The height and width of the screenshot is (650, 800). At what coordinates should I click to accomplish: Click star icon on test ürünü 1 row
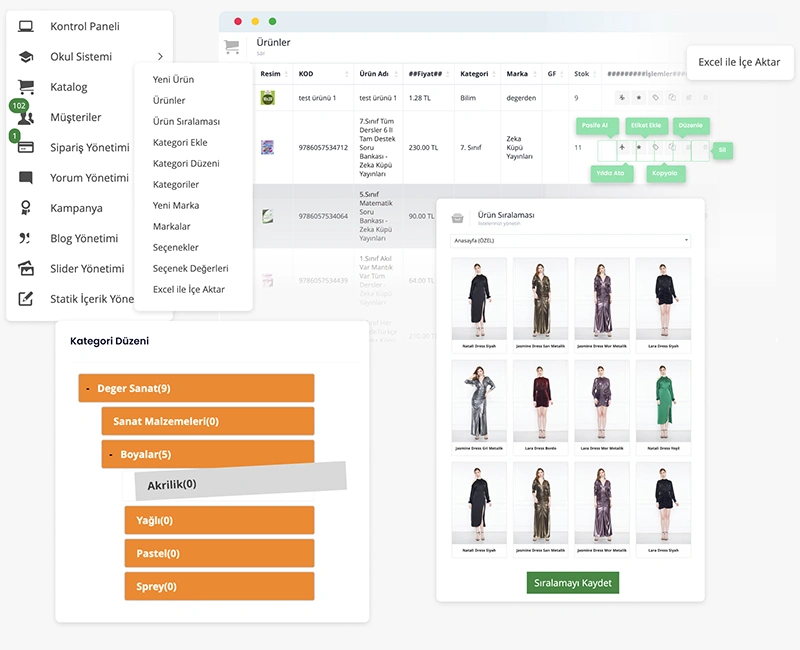pyautogui.click(x=638, y=97)
